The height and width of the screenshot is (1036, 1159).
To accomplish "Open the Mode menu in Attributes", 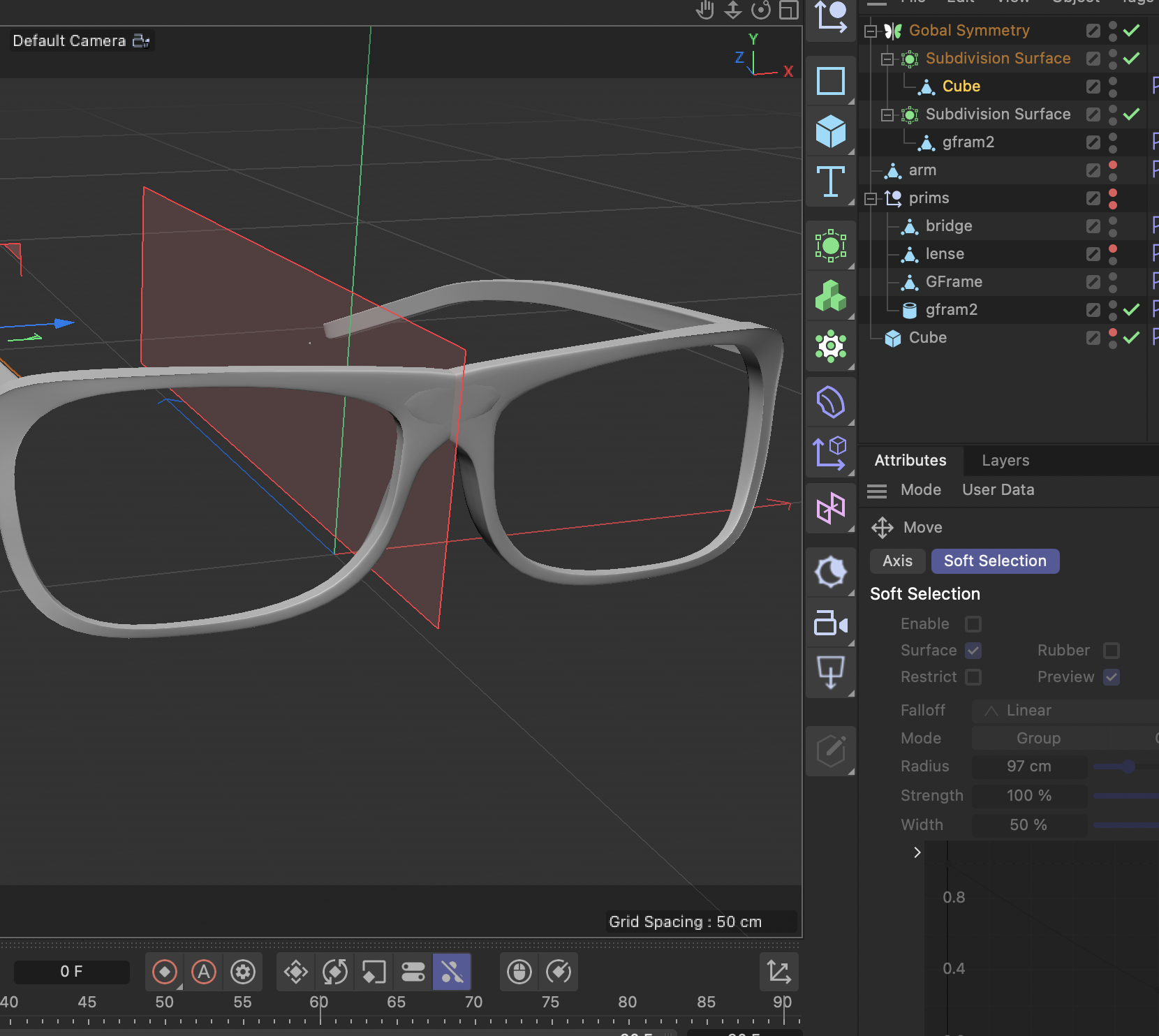I will [x=921, y=489].
